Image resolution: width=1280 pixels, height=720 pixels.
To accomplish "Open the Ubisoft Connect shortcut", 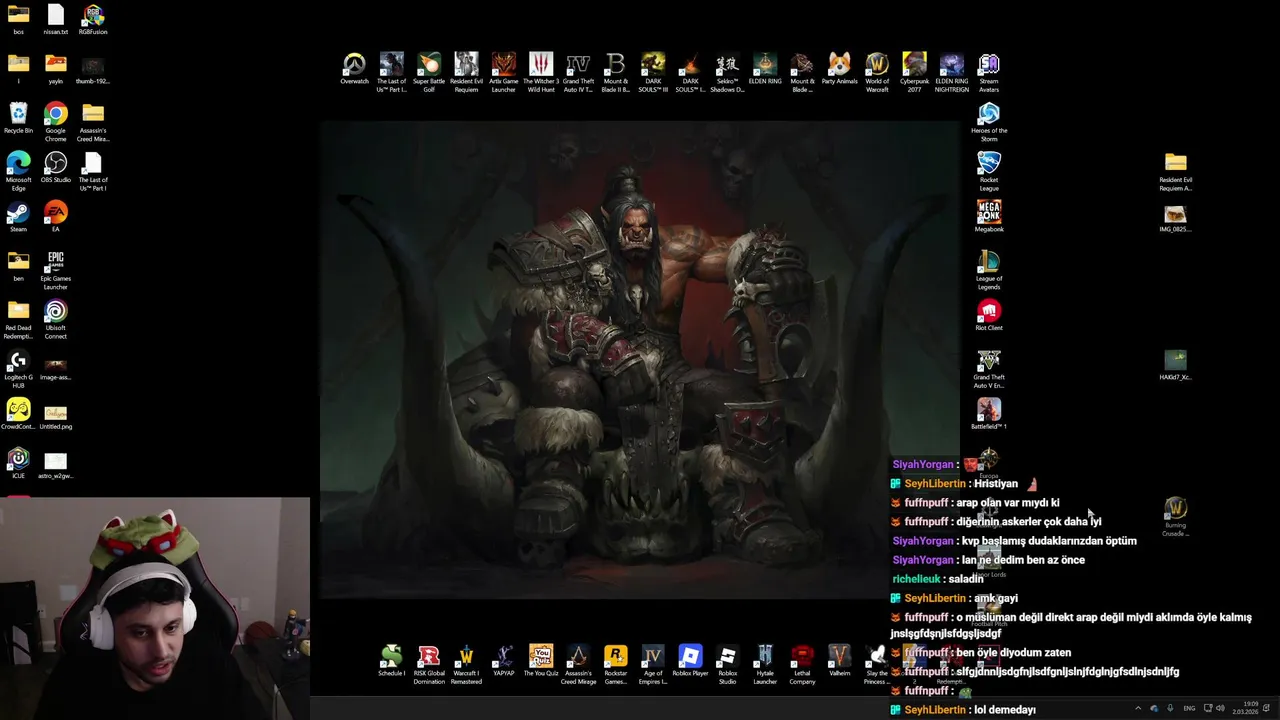I will click(x=56, y=319).
